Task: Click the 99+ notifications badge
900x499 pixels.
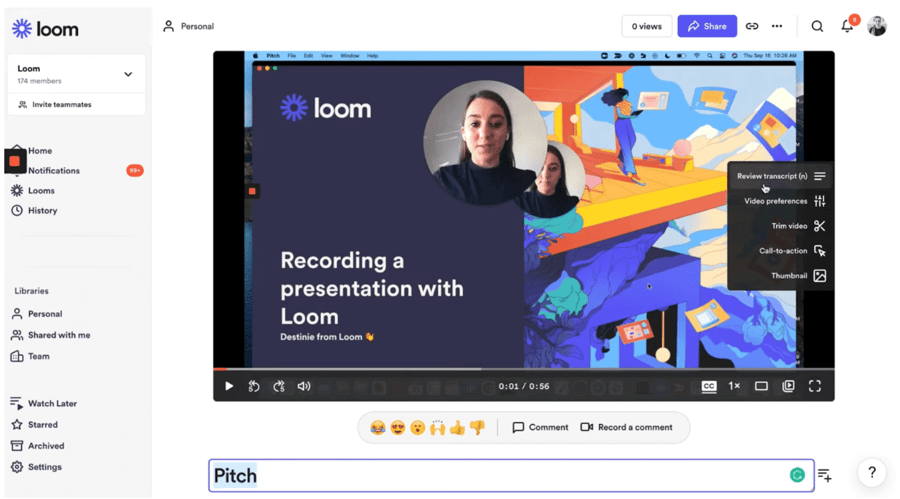Action: coord(135,171)
